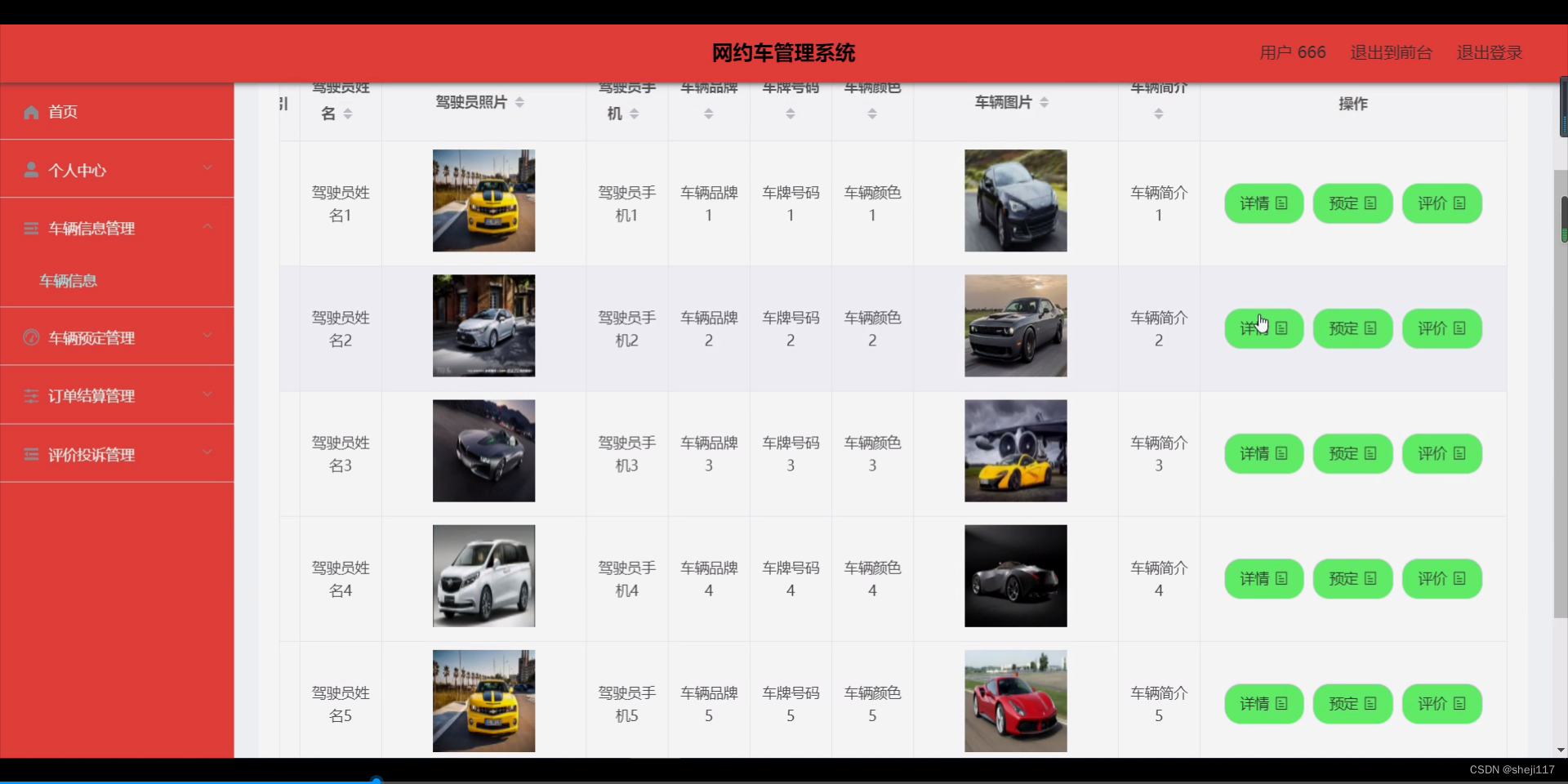Open 车辆预定管理 sidebar menu
This screenshot has width=1568, height=784.
coord(117,336)
